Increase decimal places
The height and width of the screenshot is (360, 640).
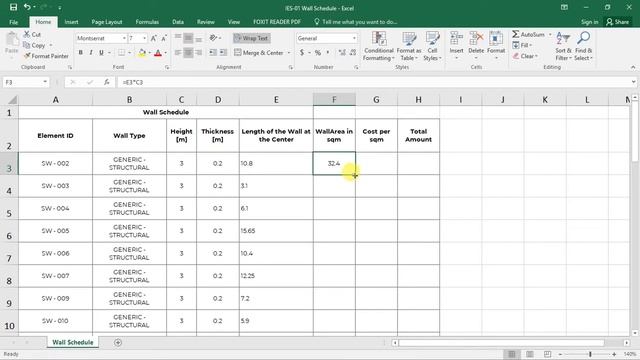(342, 53)
